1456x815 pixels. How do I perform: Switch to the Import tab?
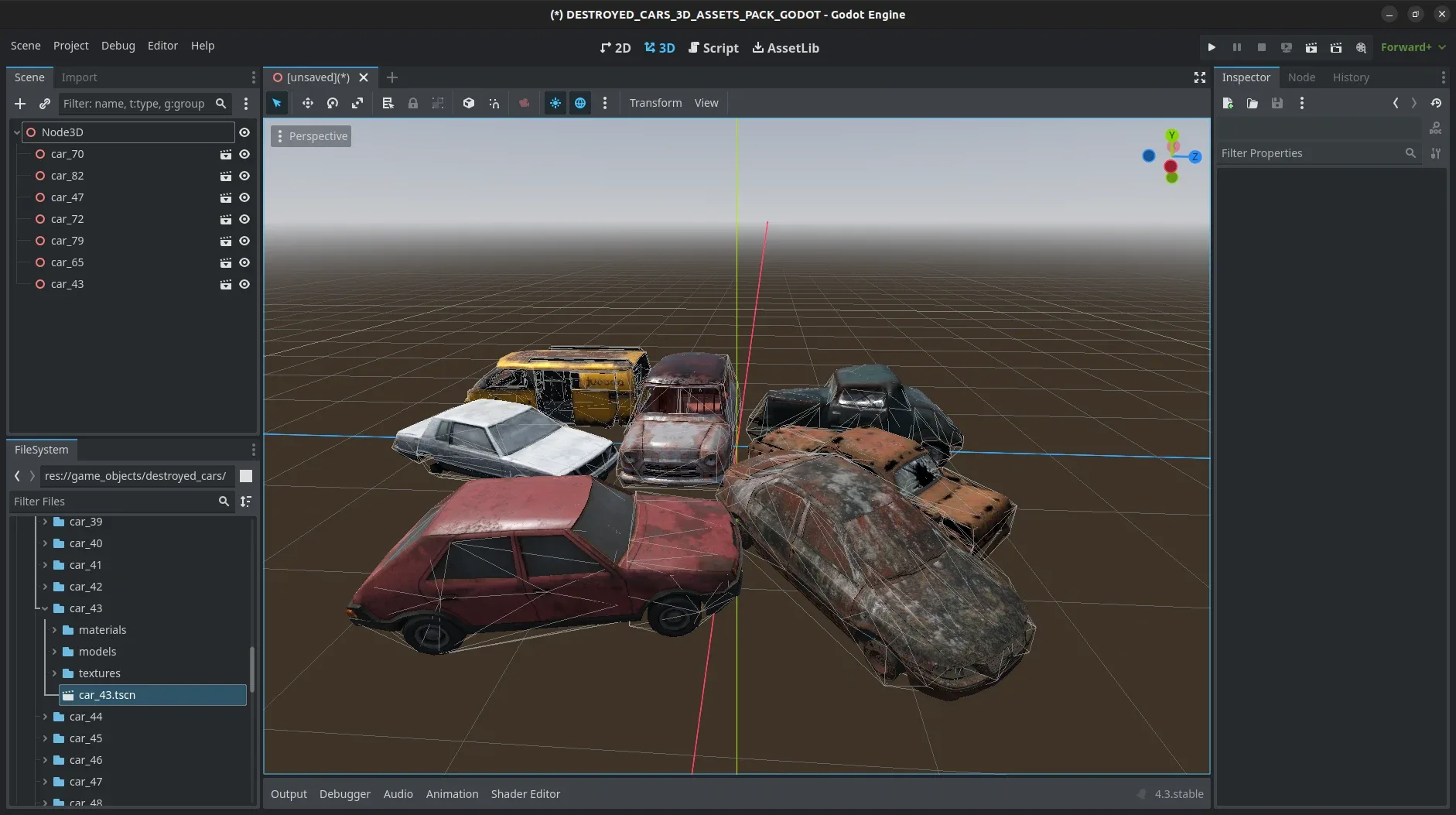(x=79, y=77)
